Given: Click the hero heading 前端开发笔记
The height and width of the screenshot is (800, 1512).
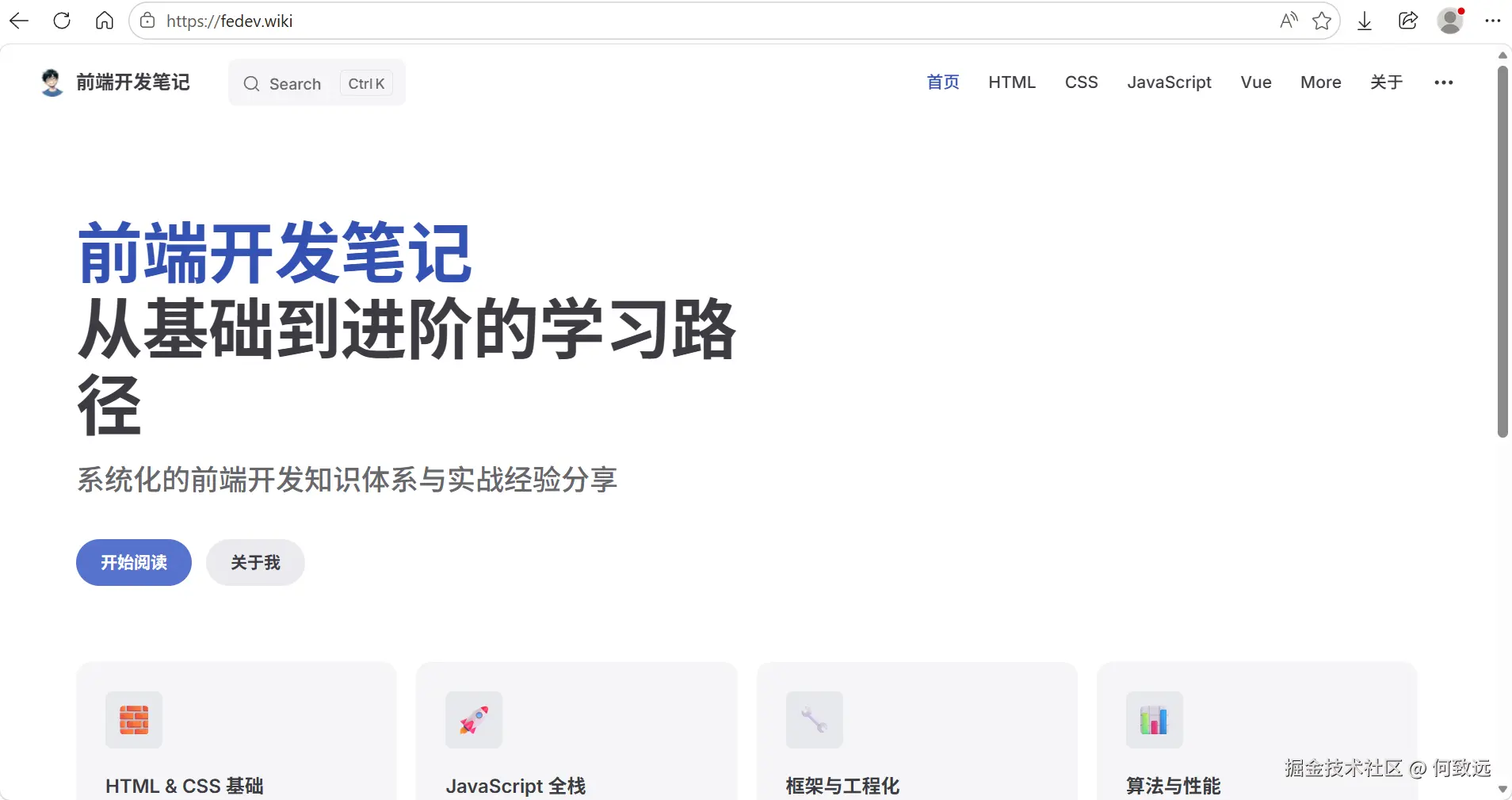Looking at the screenshot, I should (275, 254).
